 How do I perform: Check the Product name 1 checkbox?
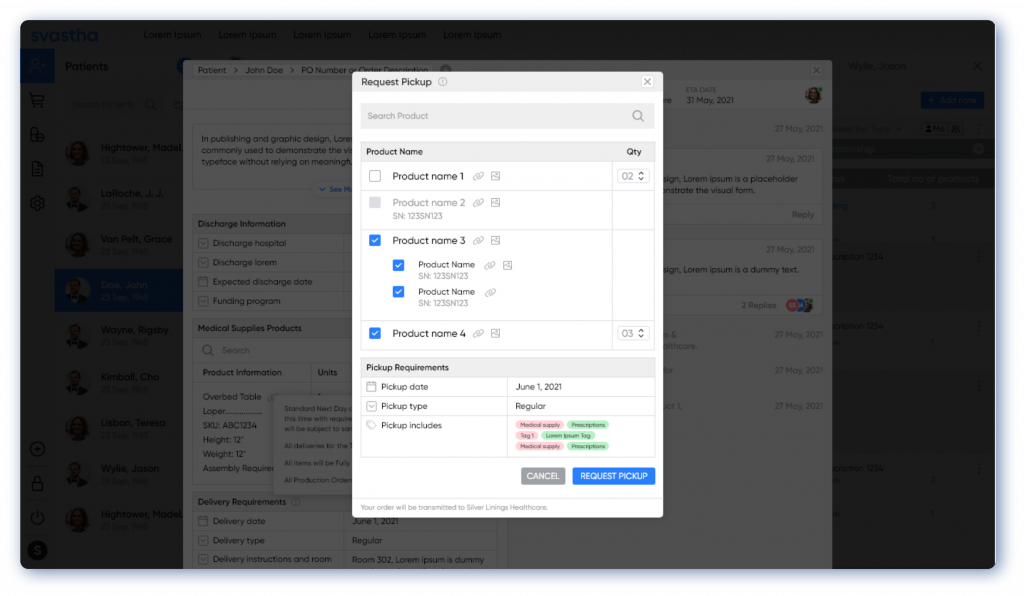tap(375, 176)
